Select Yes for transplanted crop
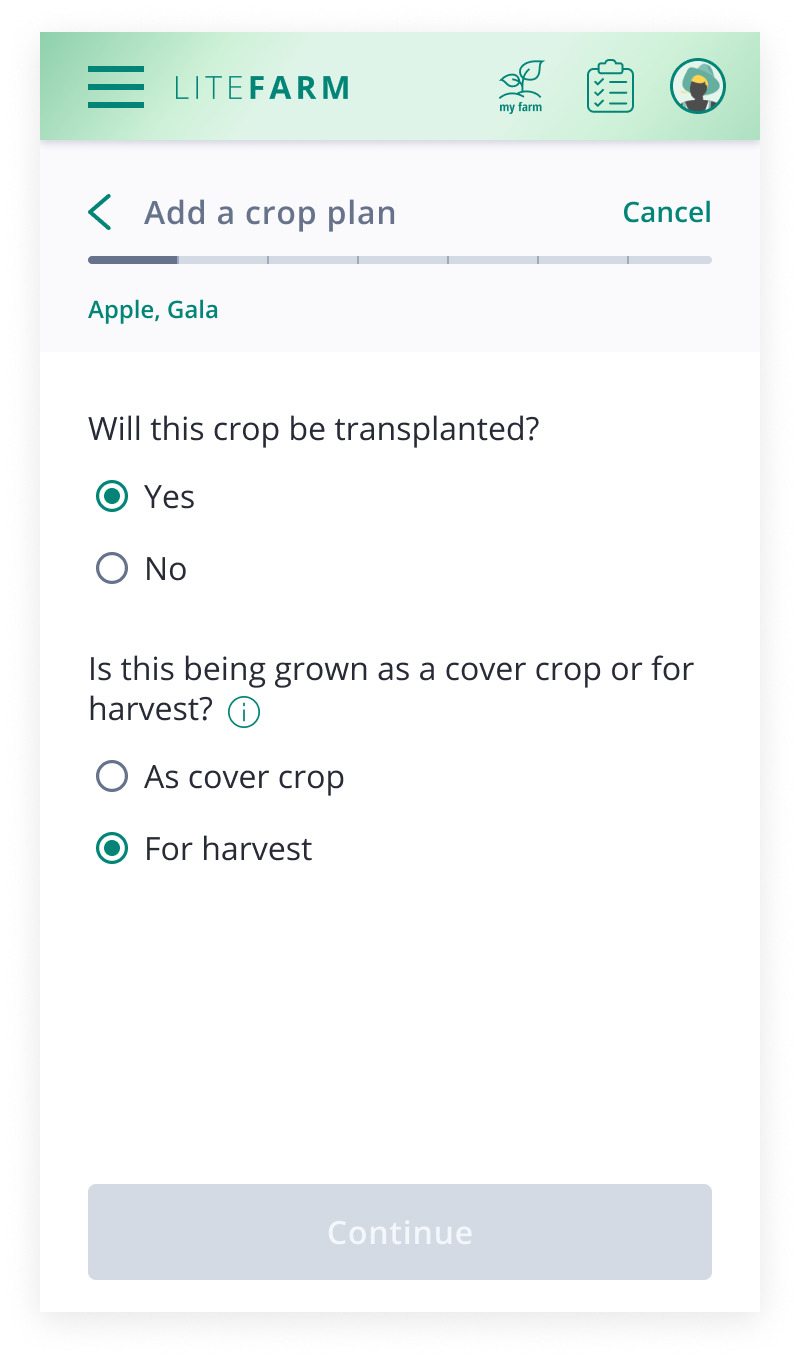The image size is (800, 1360). pos(112,497)
